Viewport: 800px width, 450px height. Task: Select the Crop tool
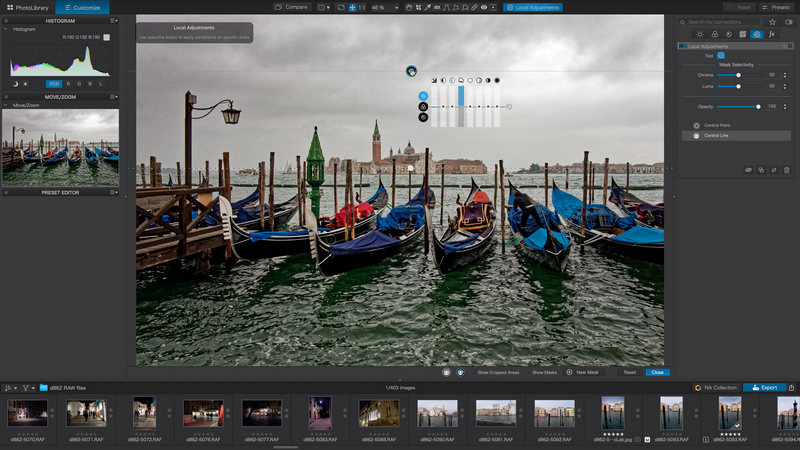(418, 7)
